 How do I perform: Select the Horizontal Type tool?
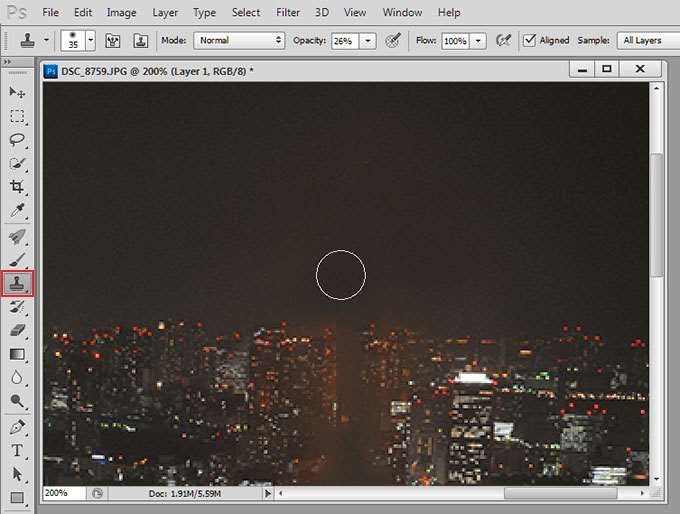pyautogui.click(x=17, y=451)
